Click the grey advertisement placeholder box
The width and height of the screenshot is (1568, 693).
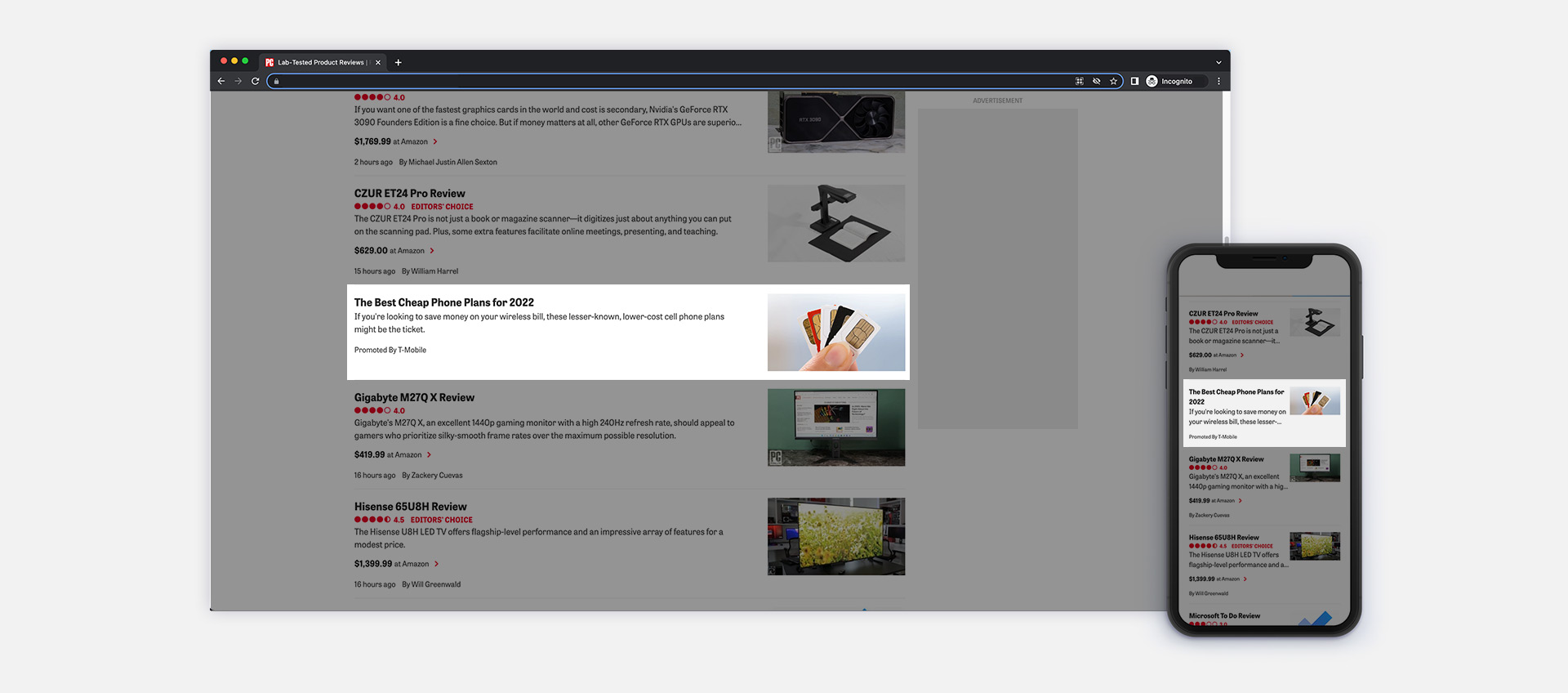(x=998, y=269)
